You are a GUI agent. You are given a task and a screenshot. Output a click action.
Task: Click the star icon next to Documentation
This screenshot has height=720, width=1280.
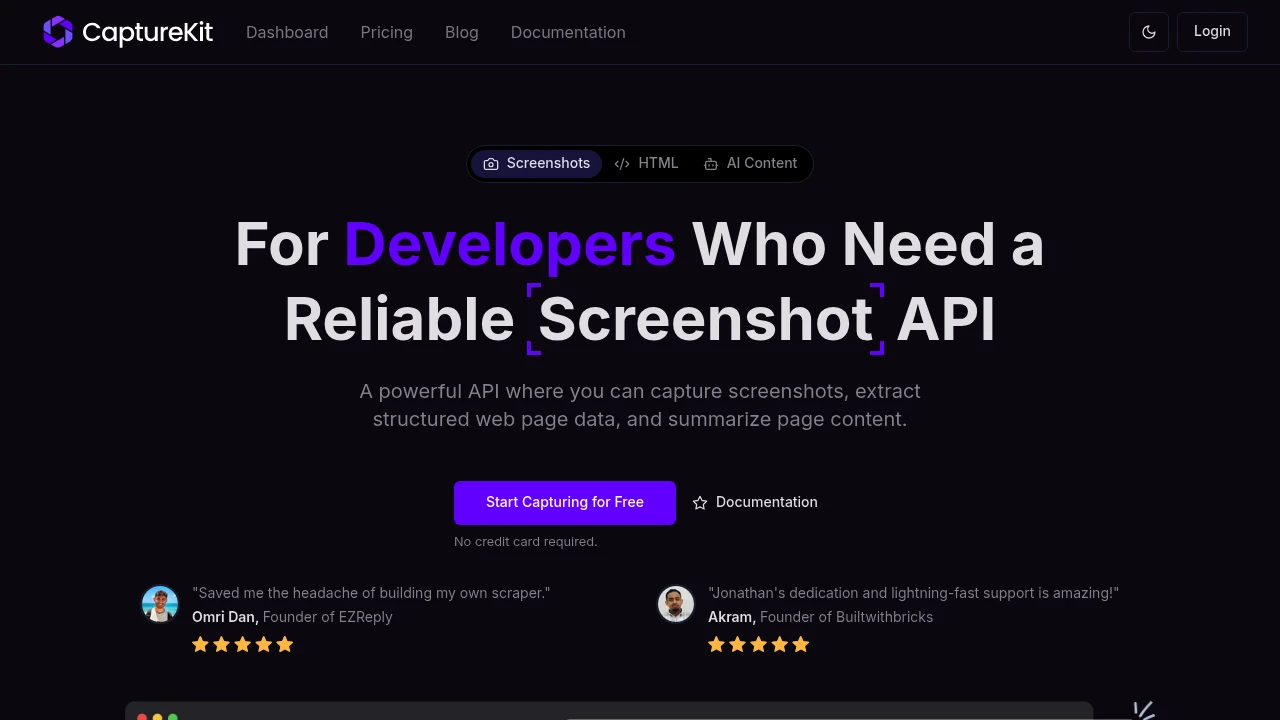point(700,503)
